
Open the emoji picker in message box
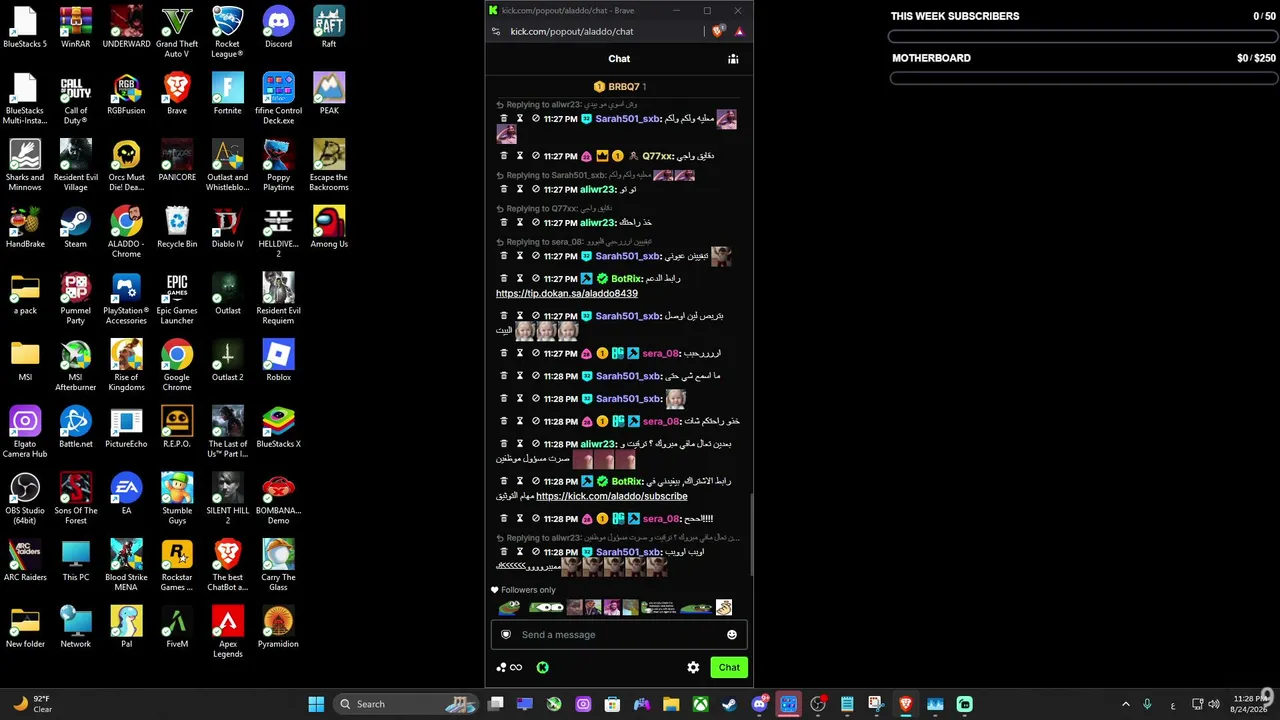click(x=732, y=635)
